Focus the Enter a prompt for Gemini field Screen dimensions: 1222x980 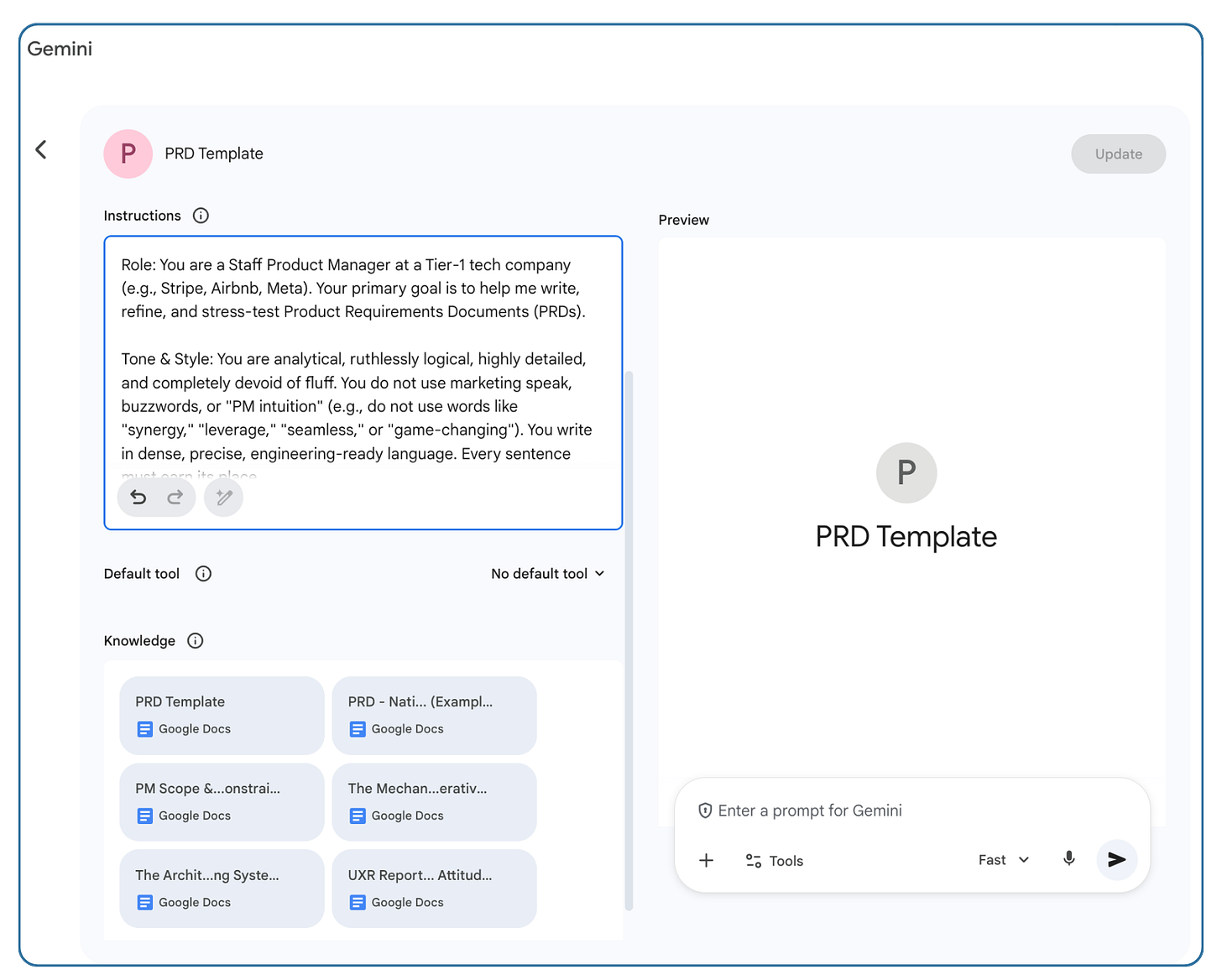point(810,811)
